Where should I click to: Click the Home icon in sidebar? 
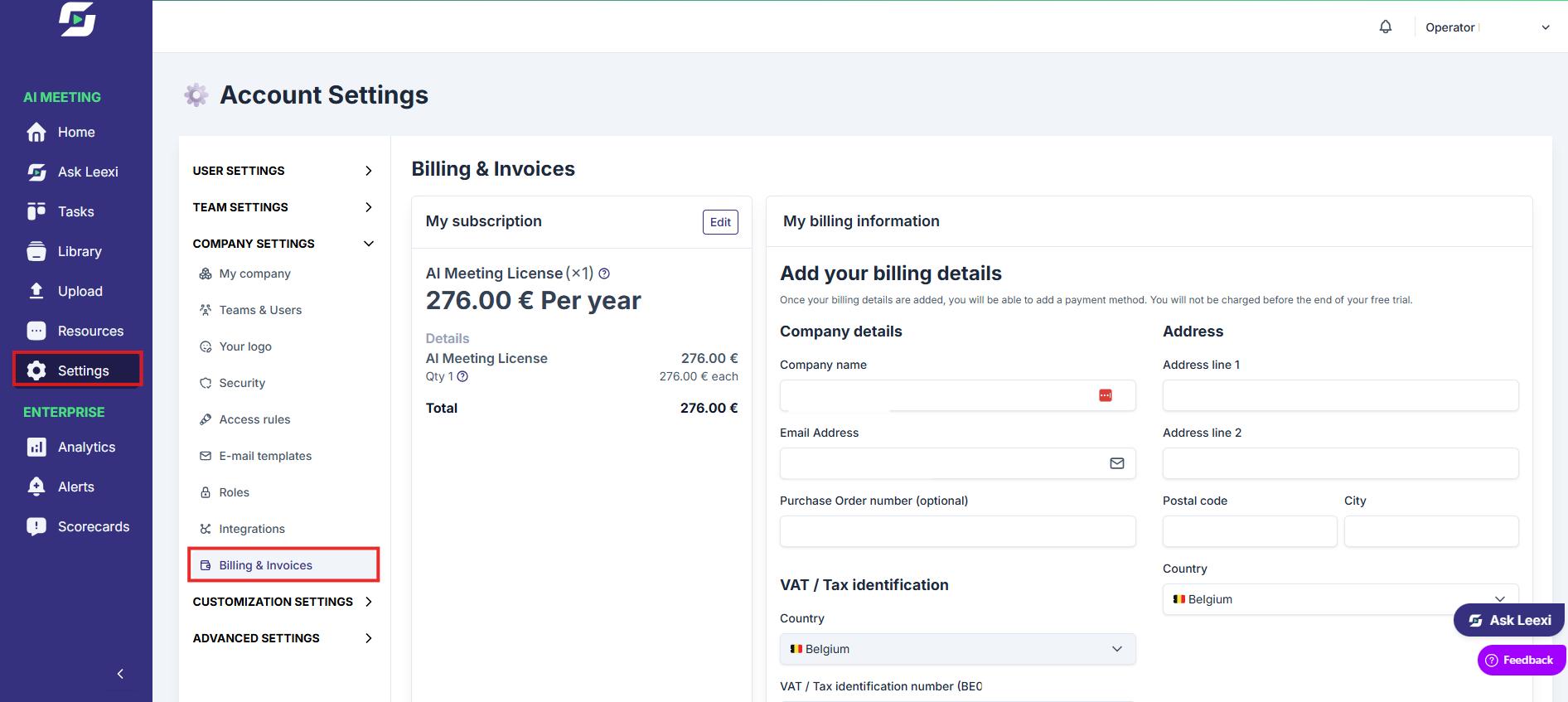(36, 133)
